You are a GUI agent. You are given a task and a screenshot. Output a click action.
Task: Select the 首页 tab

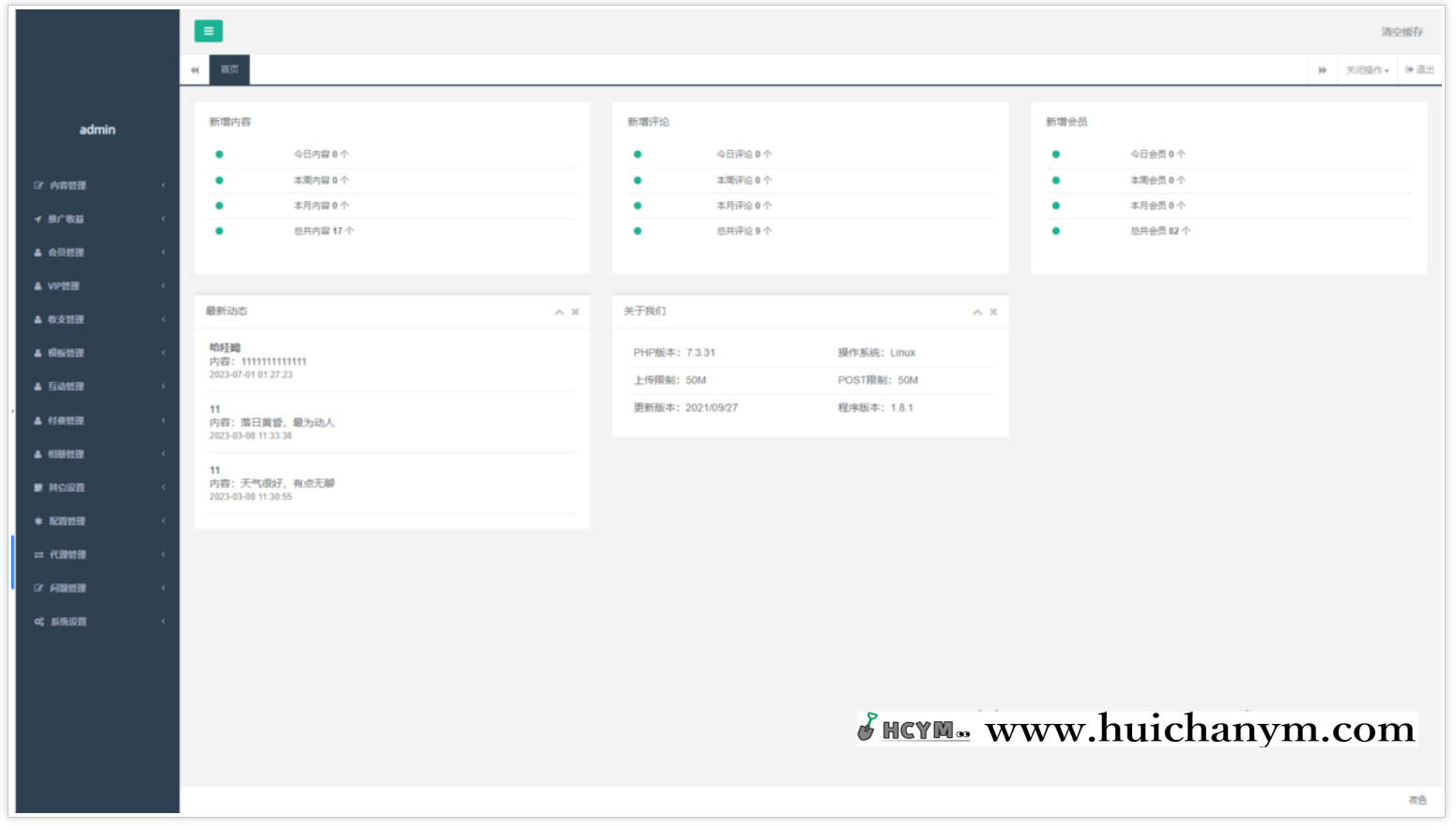[x=229, y=69]
